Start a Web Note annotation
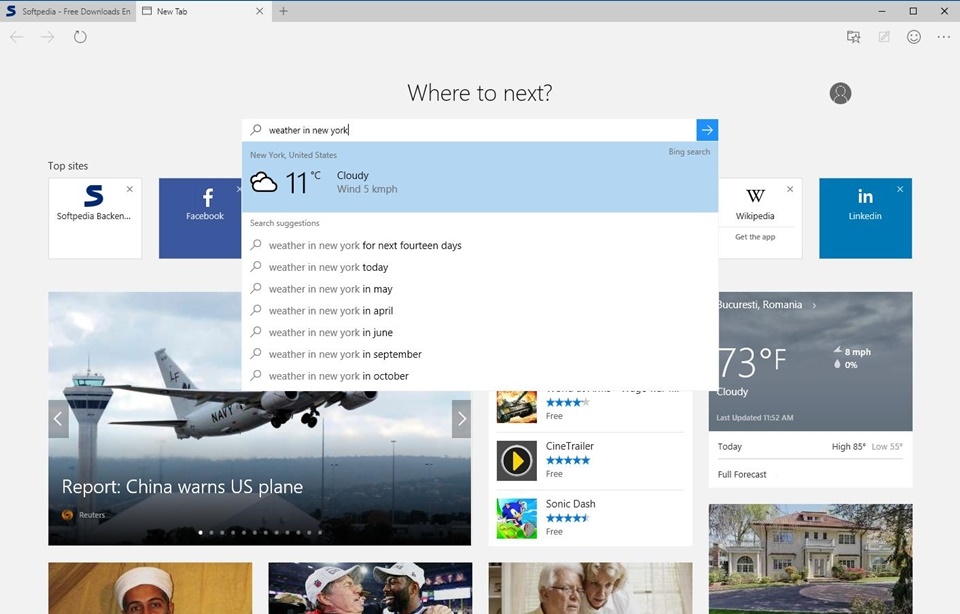 tap(883, 36)
